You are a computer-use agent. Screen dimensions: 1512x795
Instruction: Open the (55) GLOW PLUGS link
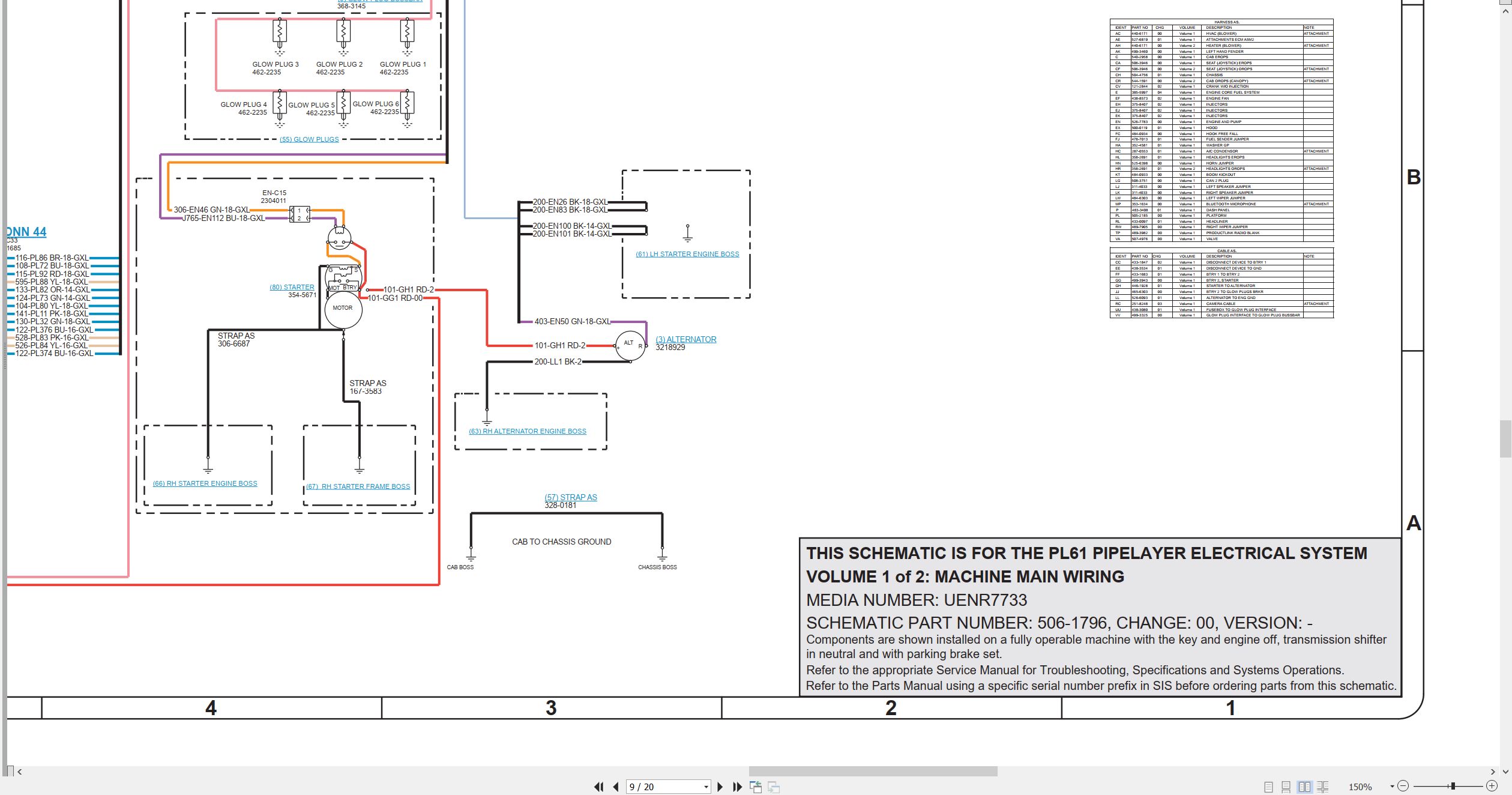[x=309, y=139]
